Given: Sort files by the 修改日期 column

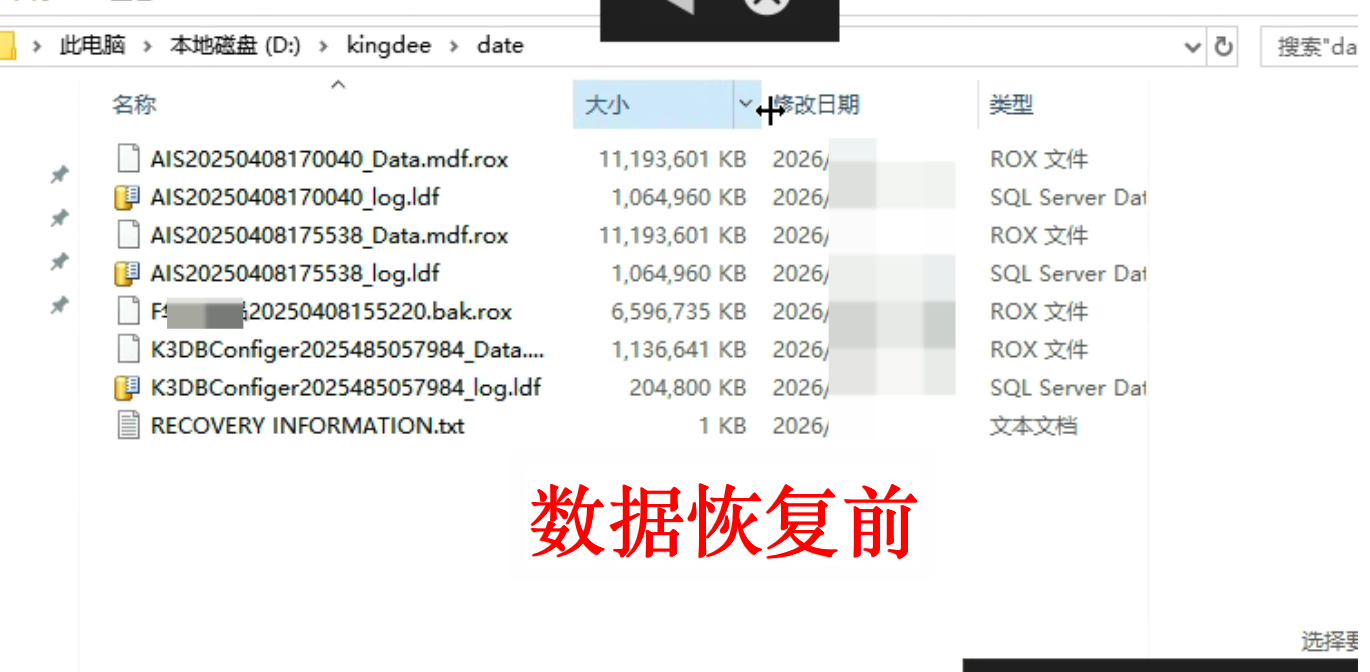Looking at the screenshot, I should [x=817, y=104].
